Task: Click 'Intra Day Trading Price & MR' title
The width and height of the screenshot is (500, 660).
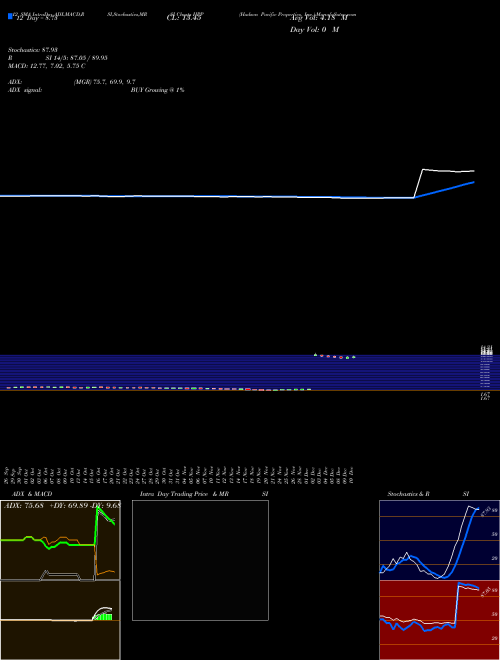Action: tap(185, 494)
